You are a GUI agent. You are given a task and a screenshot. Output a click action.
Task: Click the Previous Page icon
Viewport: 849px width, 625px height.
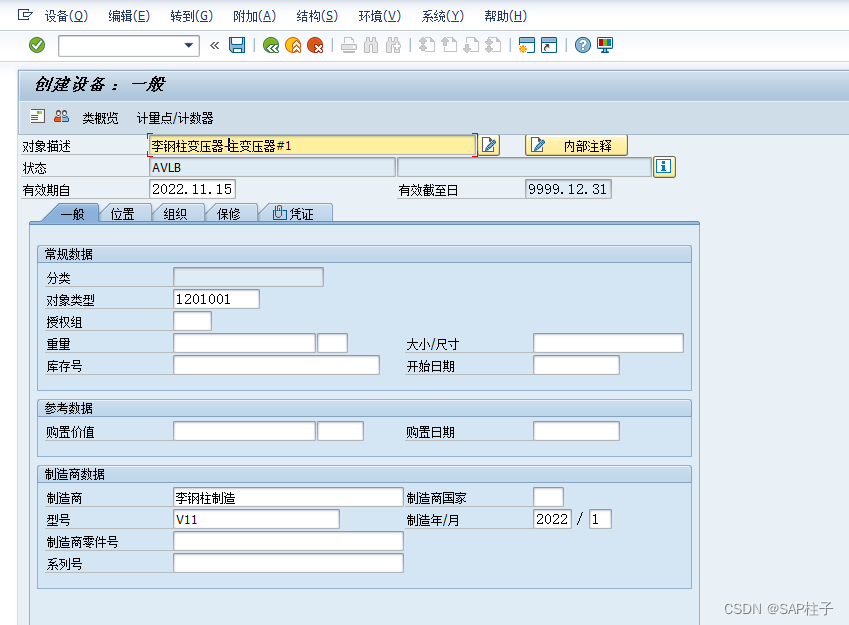[449, 45]
